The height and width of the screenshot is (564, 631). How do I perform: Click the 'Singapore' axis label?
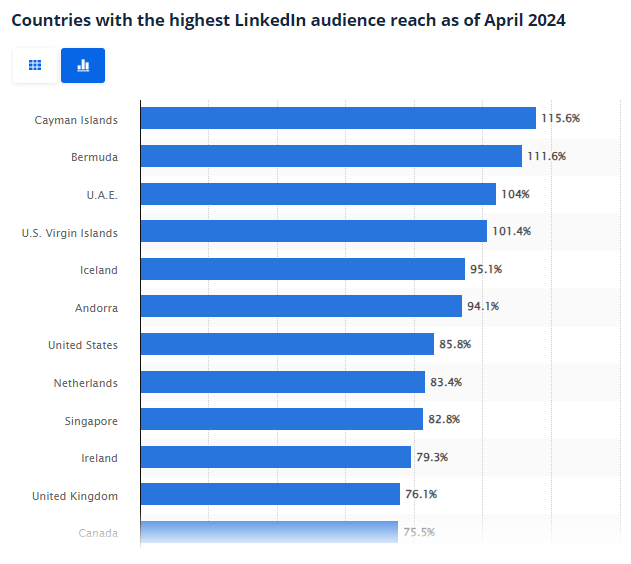(91, 421)
